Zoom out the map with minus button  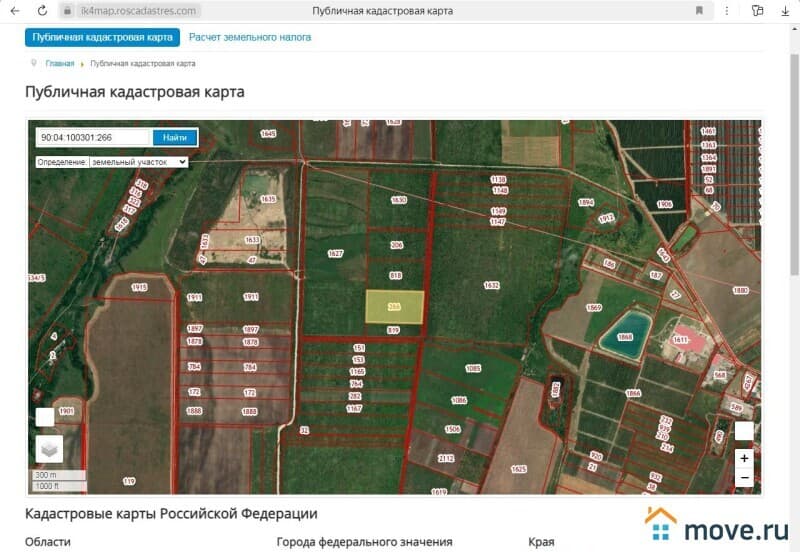[x=743, y=478]
